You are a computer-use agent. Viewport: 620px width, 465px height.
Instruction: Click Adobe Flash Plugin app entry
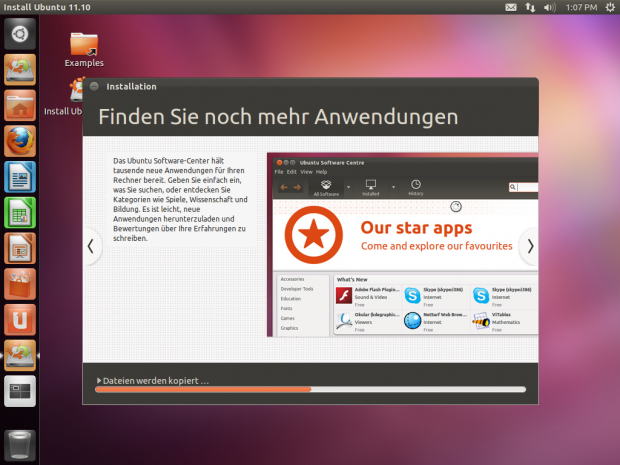(368, 297)
